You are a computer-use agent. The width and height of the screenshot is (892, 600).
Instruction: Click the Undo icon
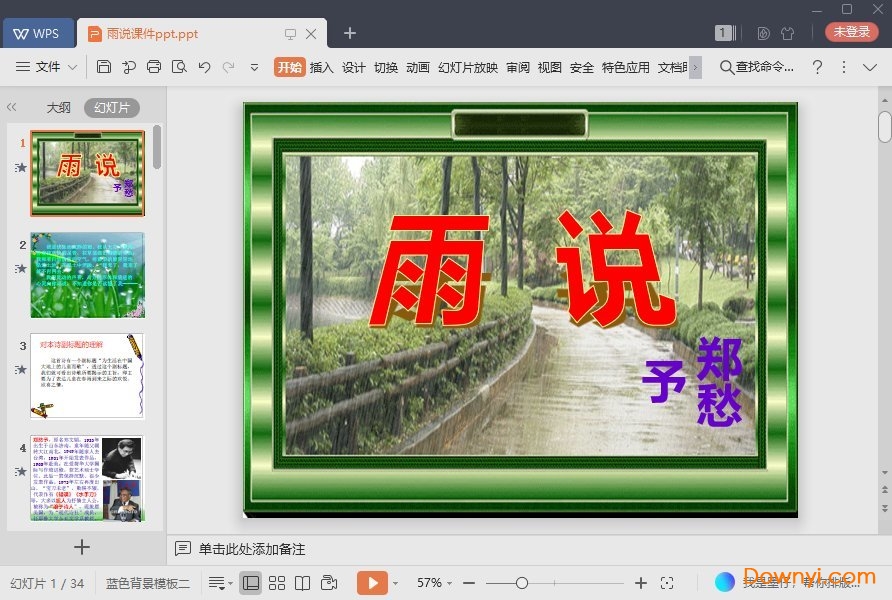click(205, 67)
